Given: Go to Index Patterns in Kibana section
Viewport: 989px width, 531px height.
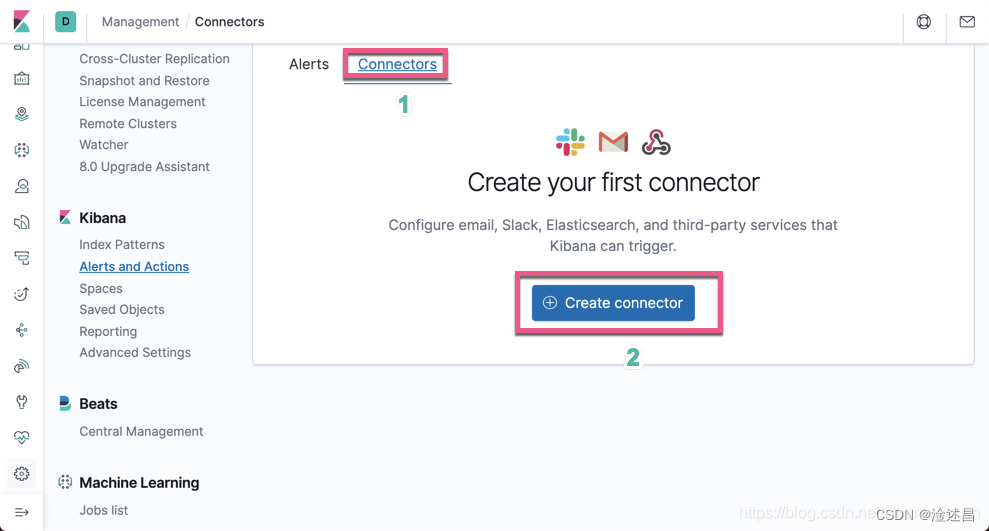Looking at the screenshot, I should (122, 245).
